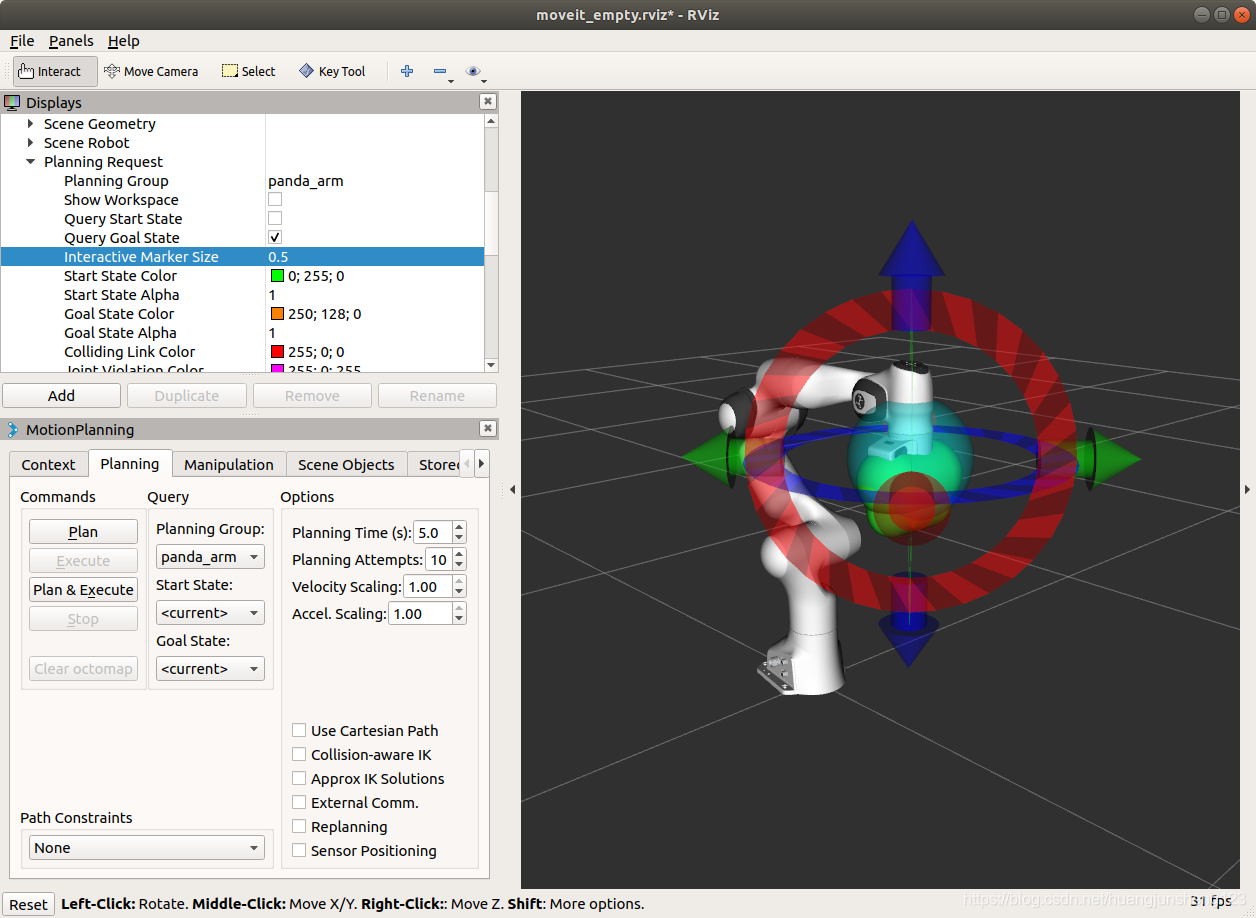Viewport: 1256px width, 918px height.
Task: Activate the Select tool
Action: click(247, 71)
